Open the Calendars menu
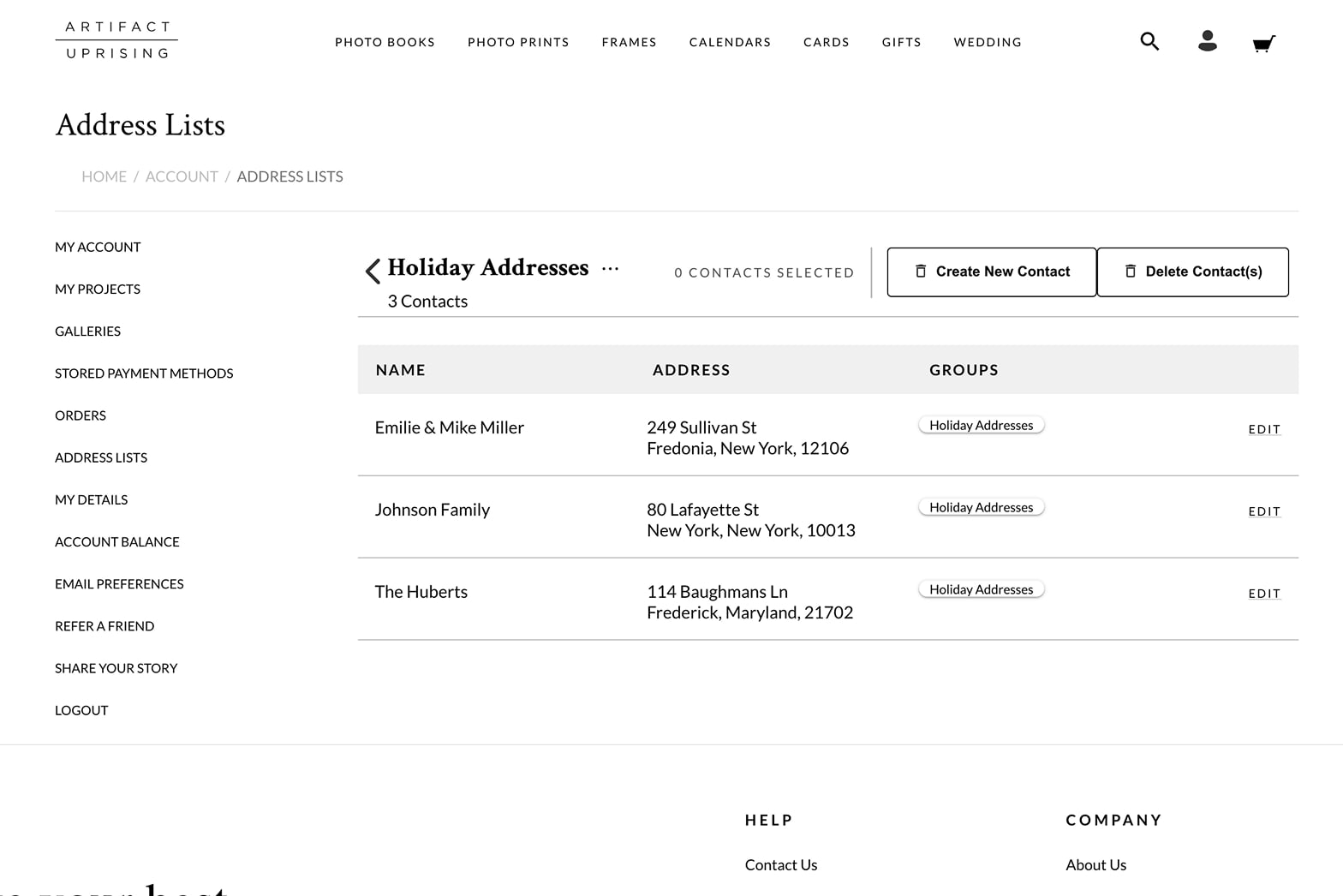The width and height of the screenshot is (1343, 896). click(x=730, y=42)
